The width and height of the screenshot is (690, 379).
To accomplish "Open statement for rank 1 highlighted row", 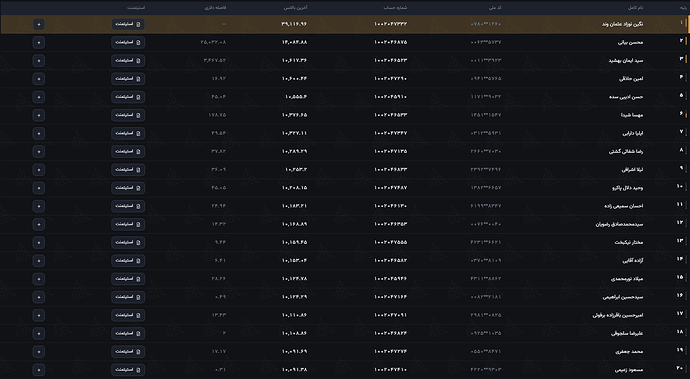I will pyautogui.click(x=128, y=24).
